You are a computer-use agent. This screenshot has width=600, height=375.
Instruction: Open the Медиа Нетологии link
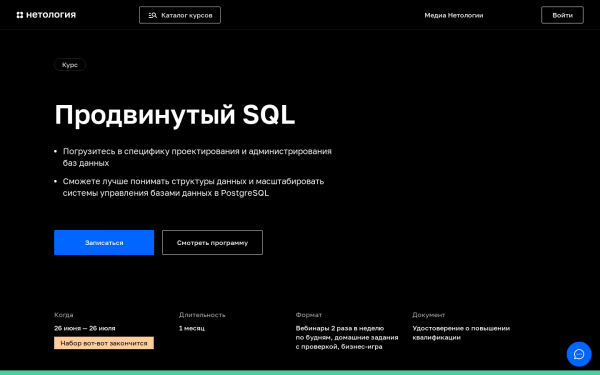(x=454, y=15)
